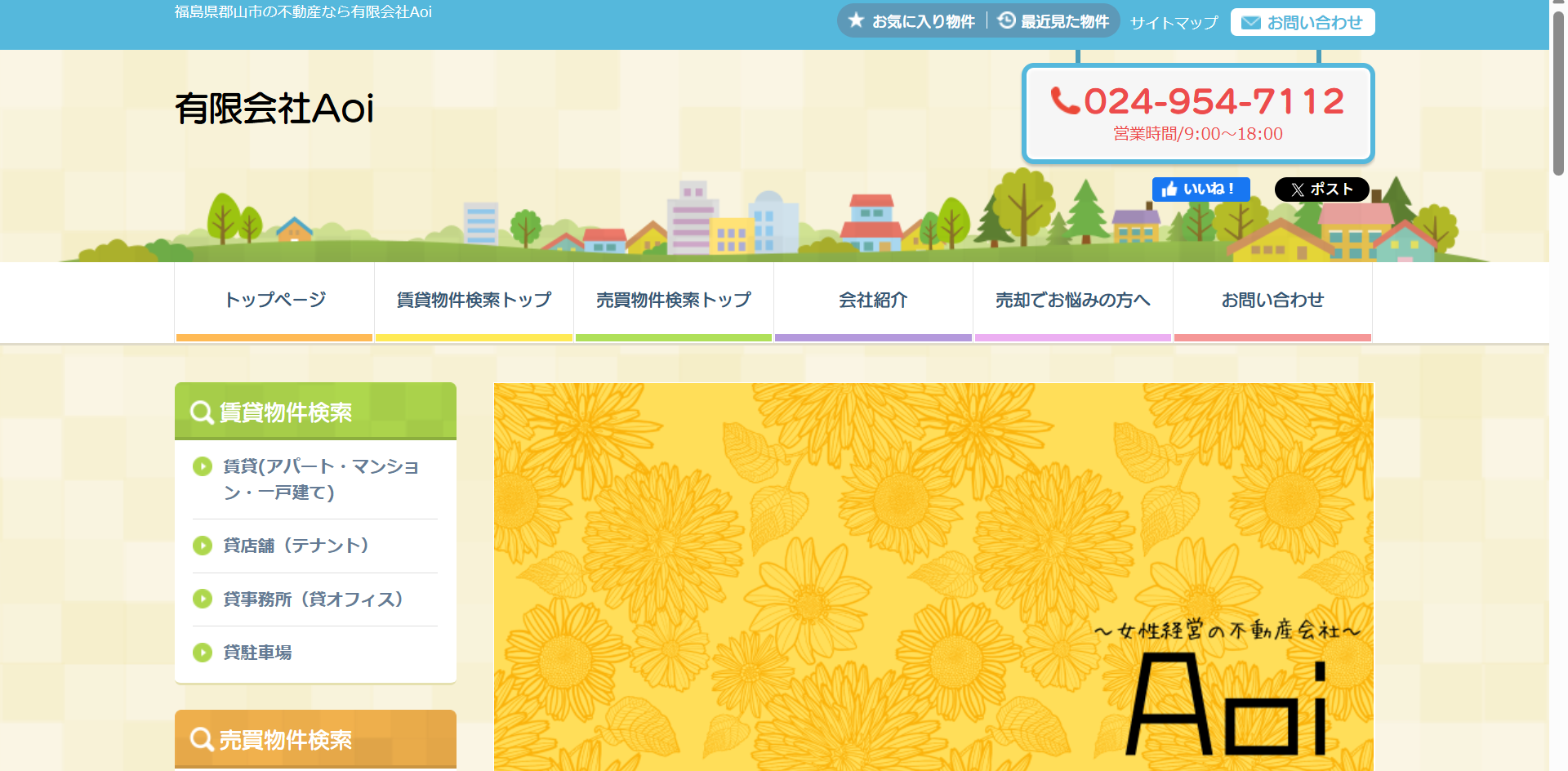Image resolution: width=1568 pixels, height=771 pixels.
Task: Click the magnifier icon in 売買物件検索 header
Action: coord(202,739)
